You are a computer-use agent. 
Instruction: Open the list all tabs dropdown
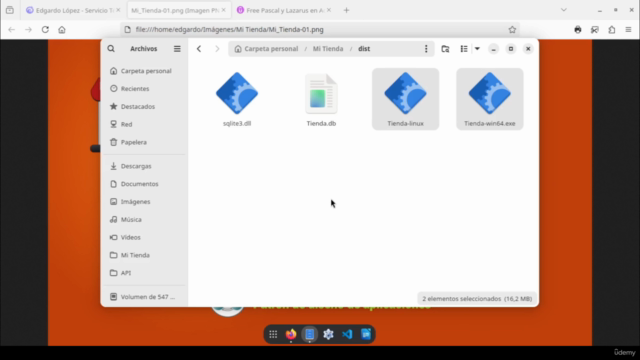click(x=564, y=10)
